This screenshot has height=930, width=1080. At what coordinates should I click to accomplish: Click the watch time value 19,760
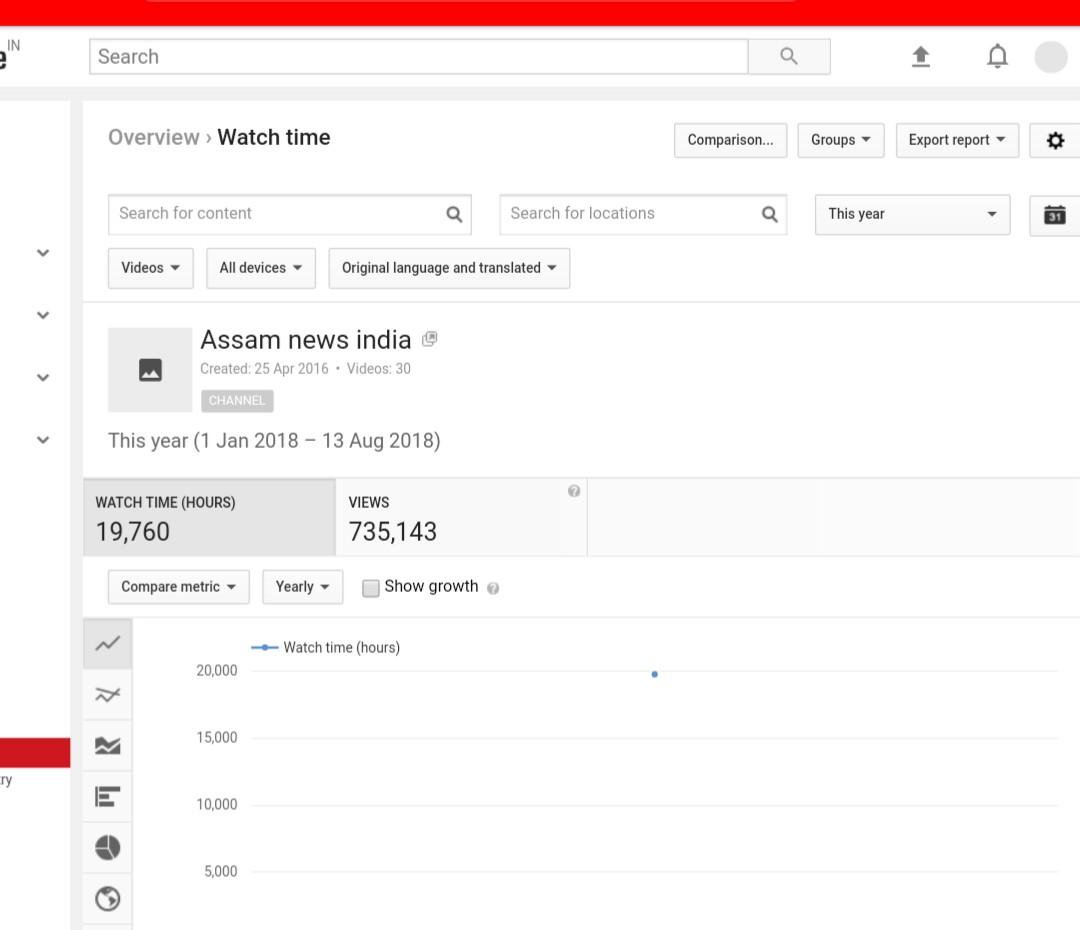point(132,532)
